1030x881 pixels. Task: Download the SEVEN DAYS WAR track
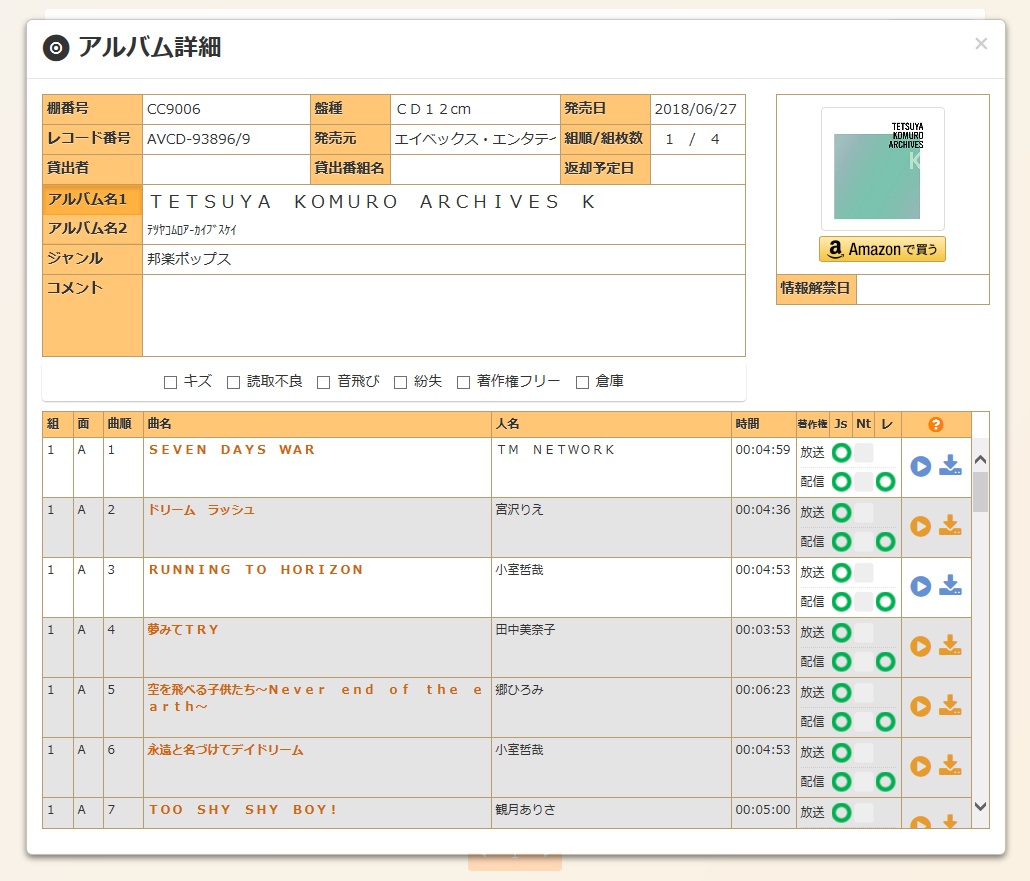950,466
